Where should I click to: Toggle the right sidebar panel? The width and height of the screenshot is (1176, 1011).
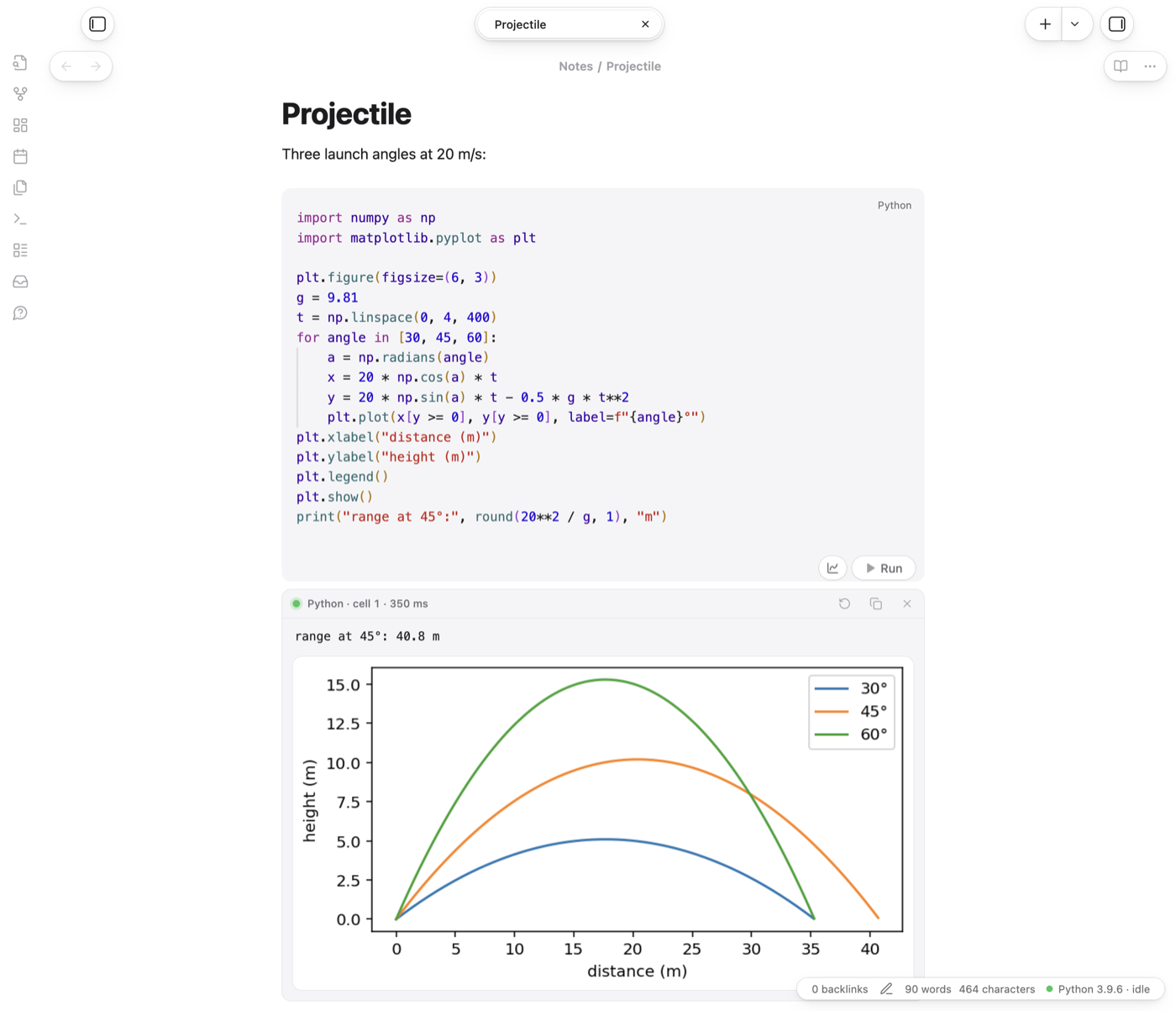tap(1117, 24)
